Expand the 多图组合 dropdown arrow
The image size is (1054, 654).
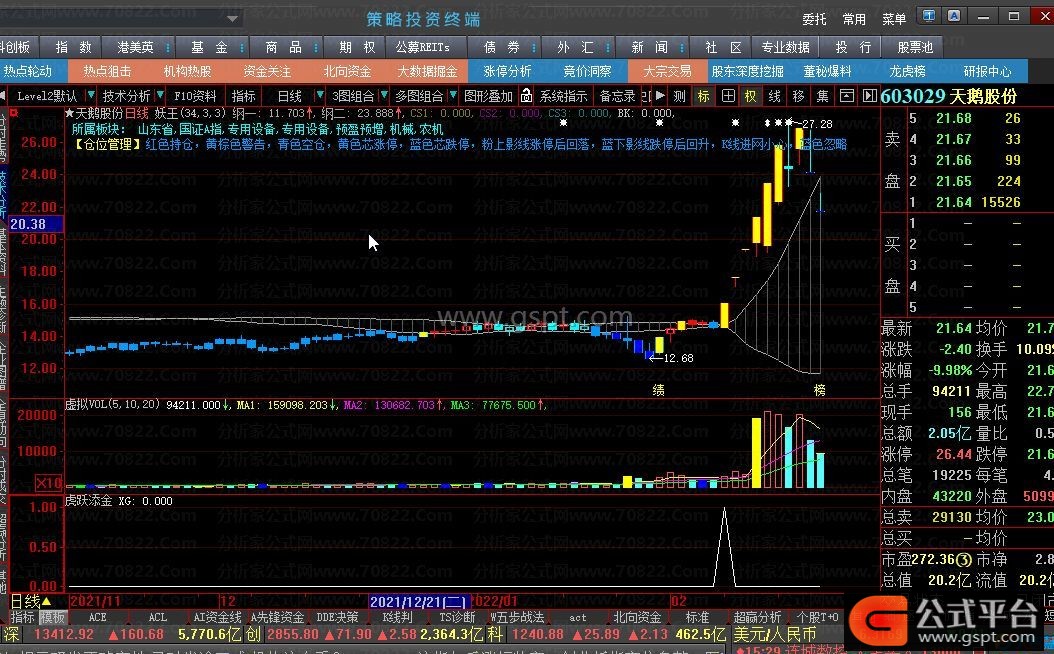pos(452,95)
